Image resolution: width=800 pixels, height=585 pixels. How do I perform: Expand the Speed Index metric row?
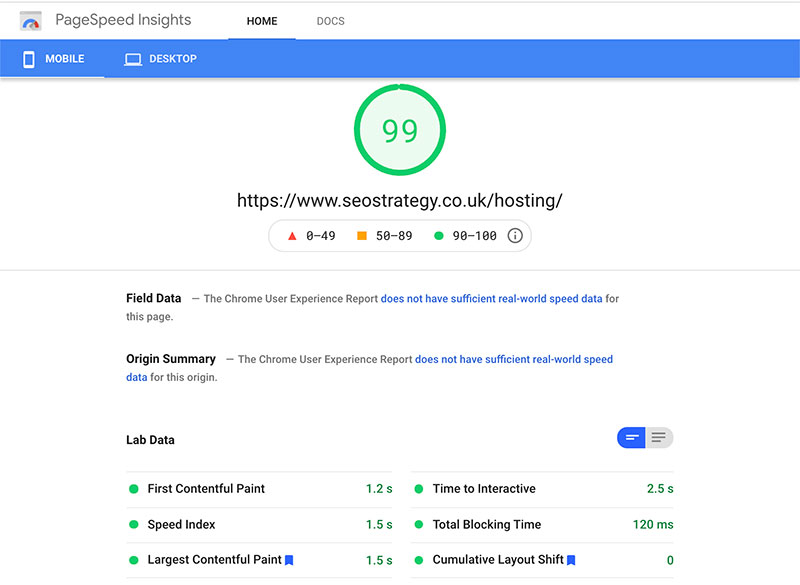259,524
